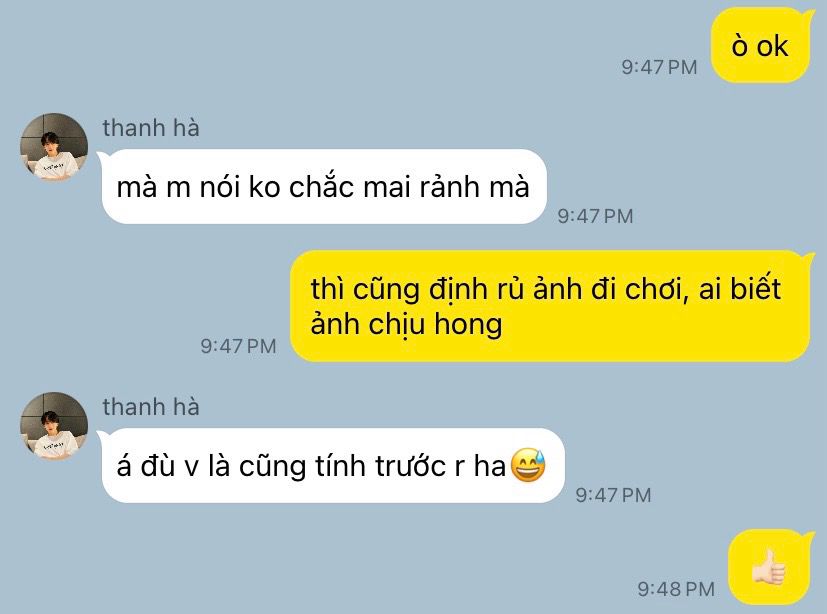This screenshot has height=614, width=827.
Task: Tap the top thanh hà profile avatar
Action: coord(54,147)
